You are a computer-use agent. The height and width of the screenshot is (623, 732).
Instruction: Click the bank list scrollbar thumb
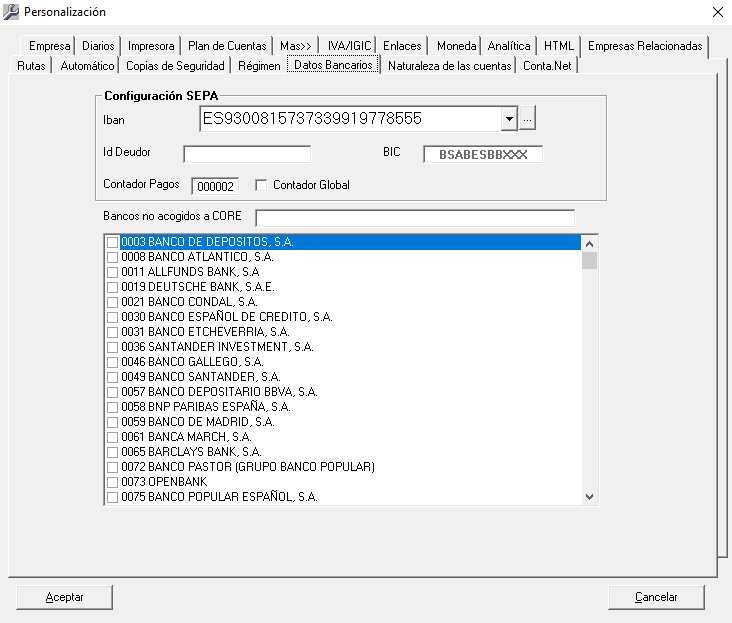tap(589, 260)
